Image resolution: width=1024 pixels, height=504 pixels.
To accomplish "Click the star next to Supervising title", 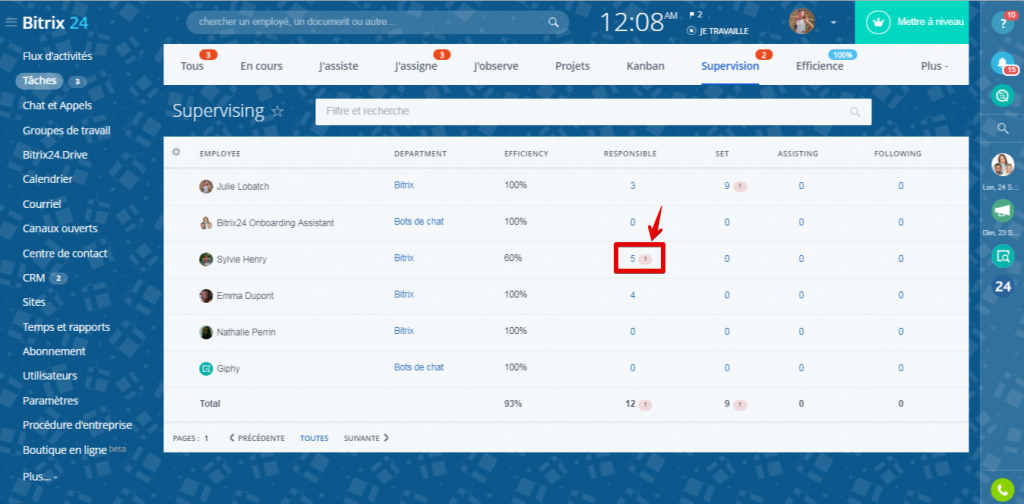I will pyautogui.click(x=278, y=112).
